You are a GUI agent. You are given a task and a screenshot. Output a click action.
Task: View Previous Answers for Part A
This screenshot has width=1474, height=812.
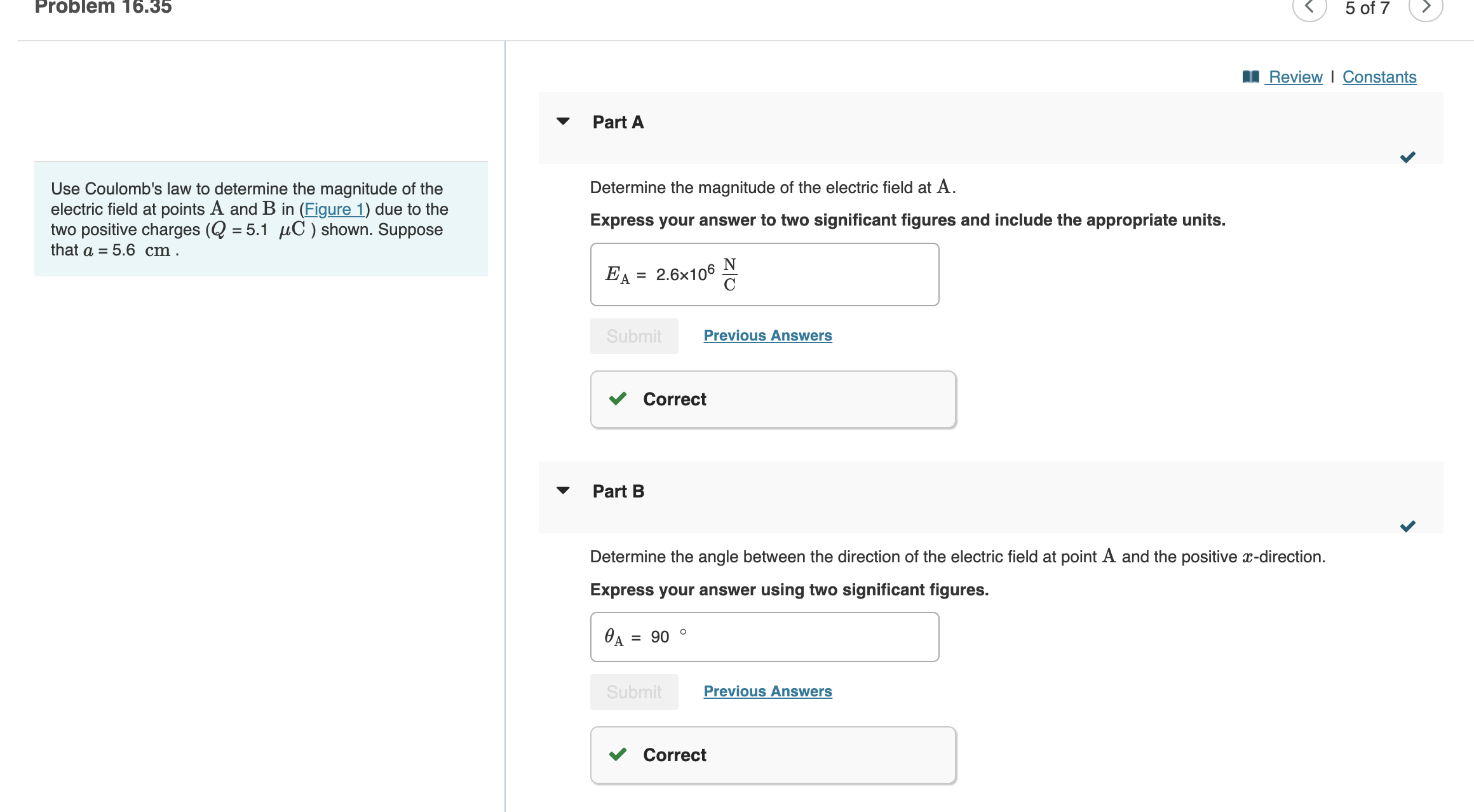point(767,335)
